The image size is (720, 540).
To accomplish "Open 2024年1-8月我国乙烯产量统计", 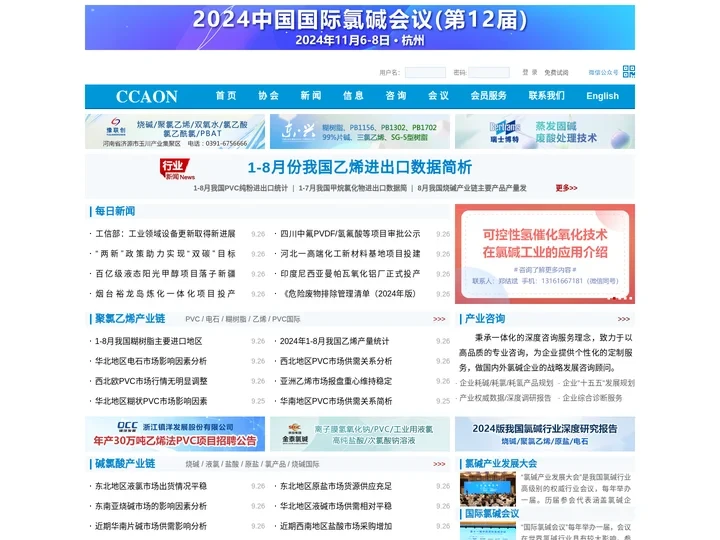I will click(334, 341).
